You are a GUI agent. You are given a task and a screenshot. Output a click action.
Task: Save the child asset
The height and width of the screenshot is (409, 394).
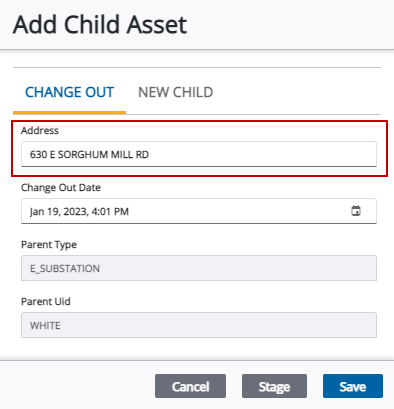coord(353,386)
